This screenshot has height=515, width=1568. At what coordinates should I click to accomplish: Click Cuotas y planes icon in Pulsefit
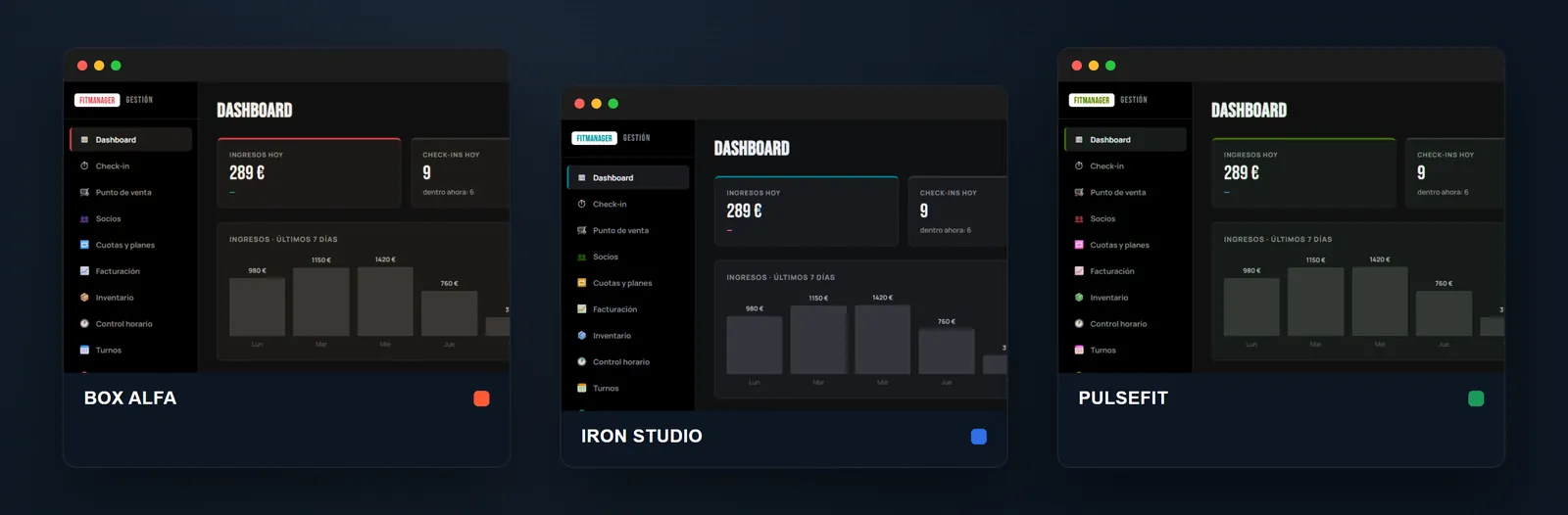pyautogui.click(x=1079, y=245)
